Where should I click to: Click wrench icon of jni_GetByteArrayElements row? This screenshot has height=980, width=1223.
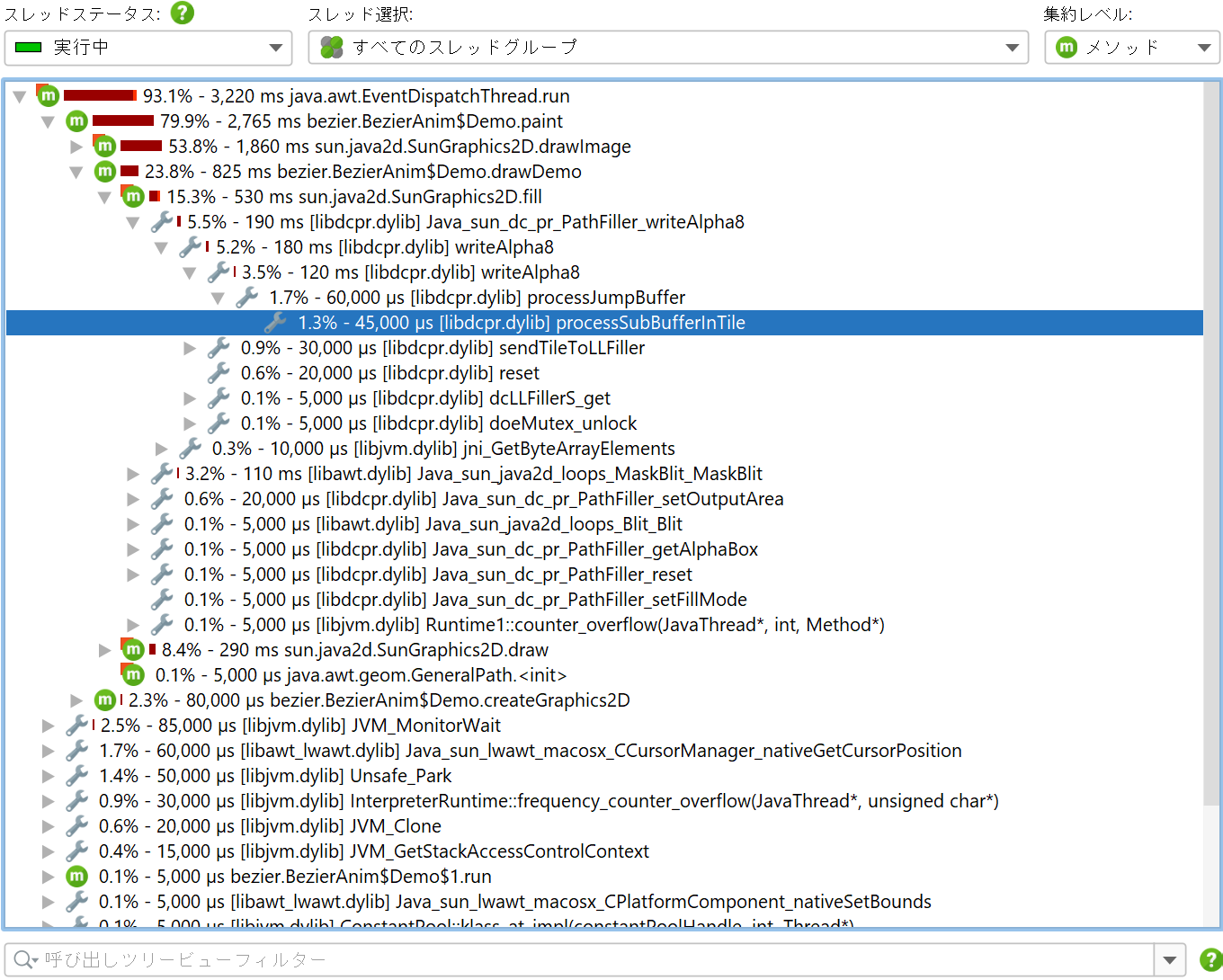point(190,448)
